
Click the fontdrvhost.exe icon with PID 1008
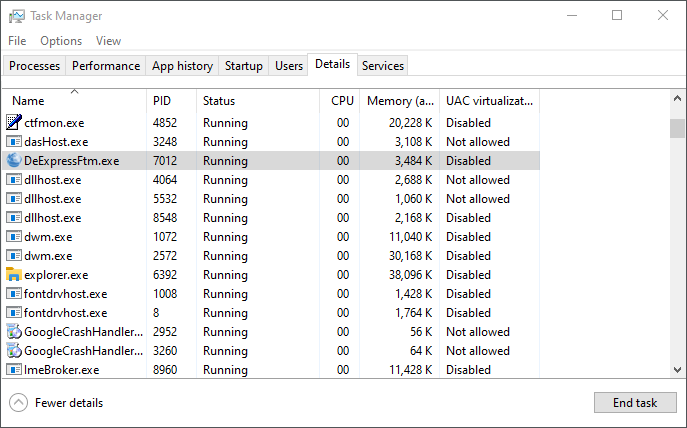tap(14, 294)
